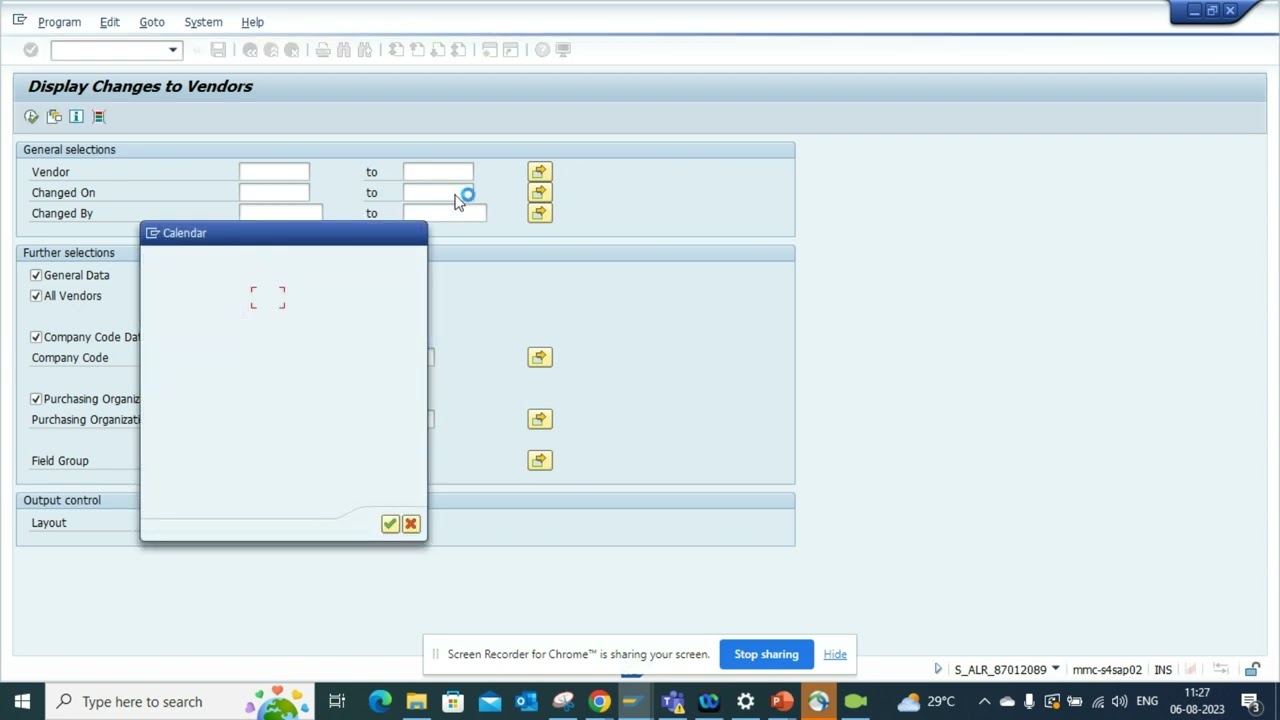Open PowerPoint from the taskbar
The image size is (1280, 720).
coord(782,701)
